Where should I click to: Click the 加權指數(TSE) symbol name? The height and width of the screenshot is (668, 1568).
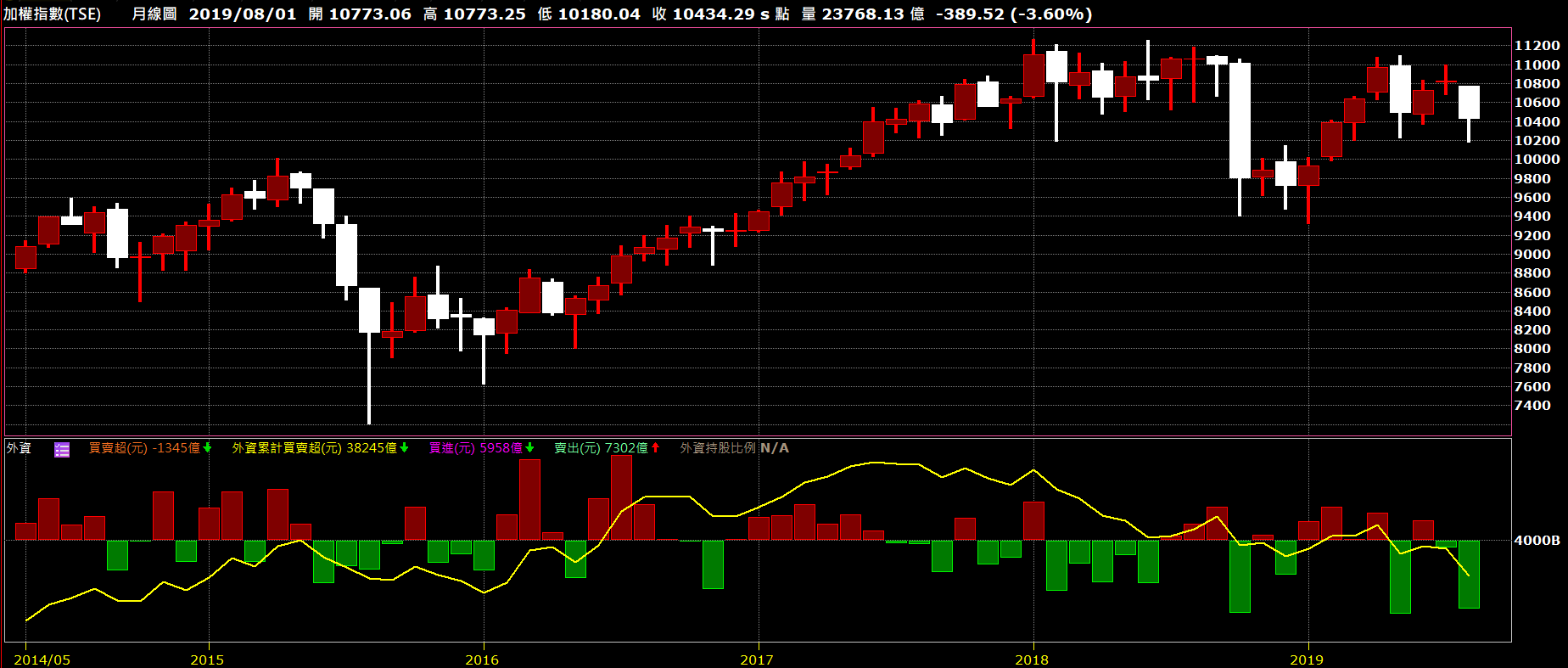(x=52, y=14)
